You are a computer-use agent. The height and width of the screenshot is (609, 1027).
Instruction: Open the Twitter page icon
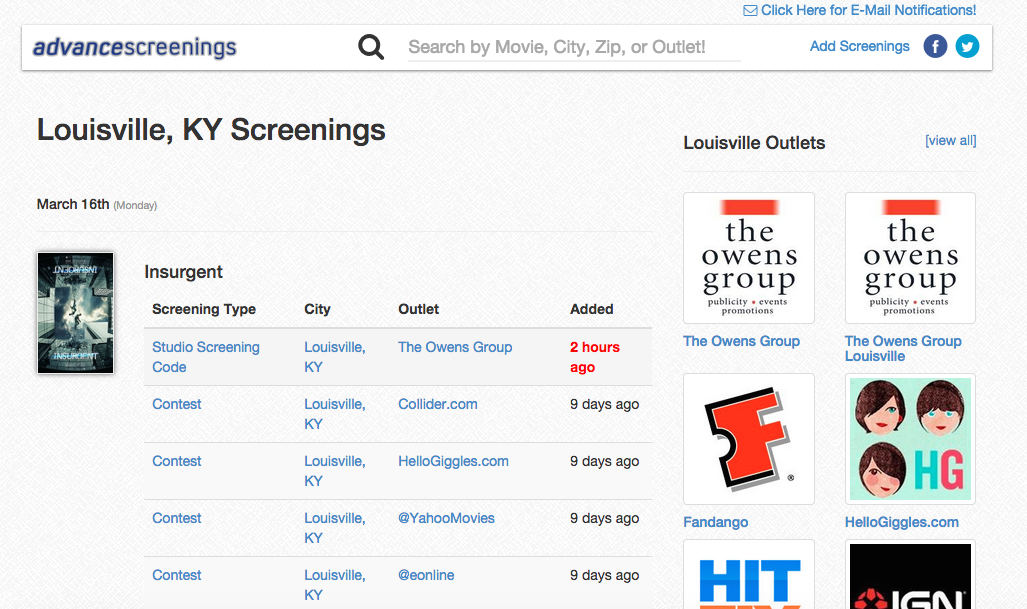point(967,46)
